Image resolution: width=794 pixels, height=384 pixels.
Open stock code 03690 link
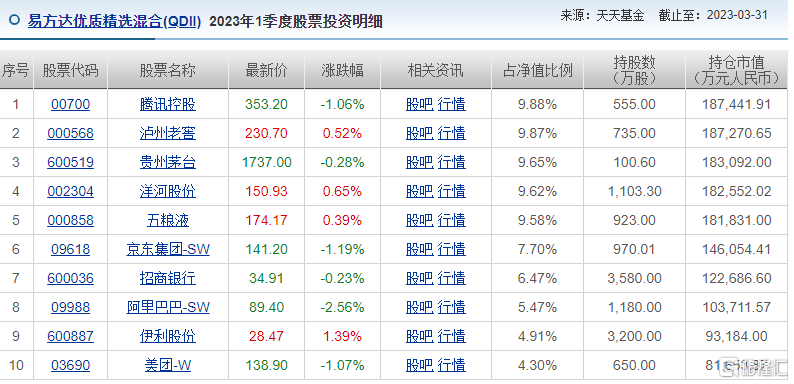[70, 365]
